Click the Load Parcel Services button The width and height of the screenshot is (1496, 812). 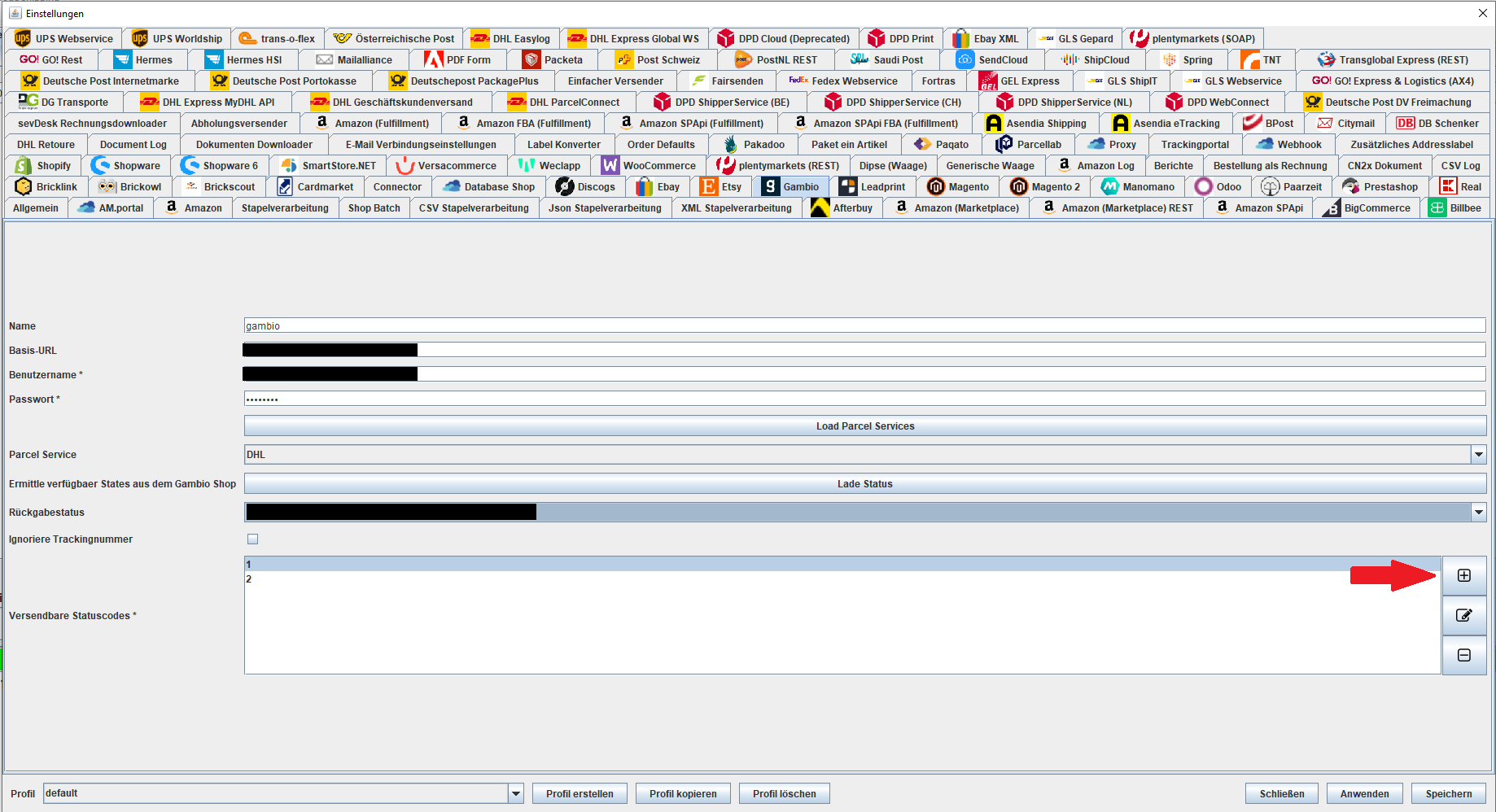[x=865, y=426]
